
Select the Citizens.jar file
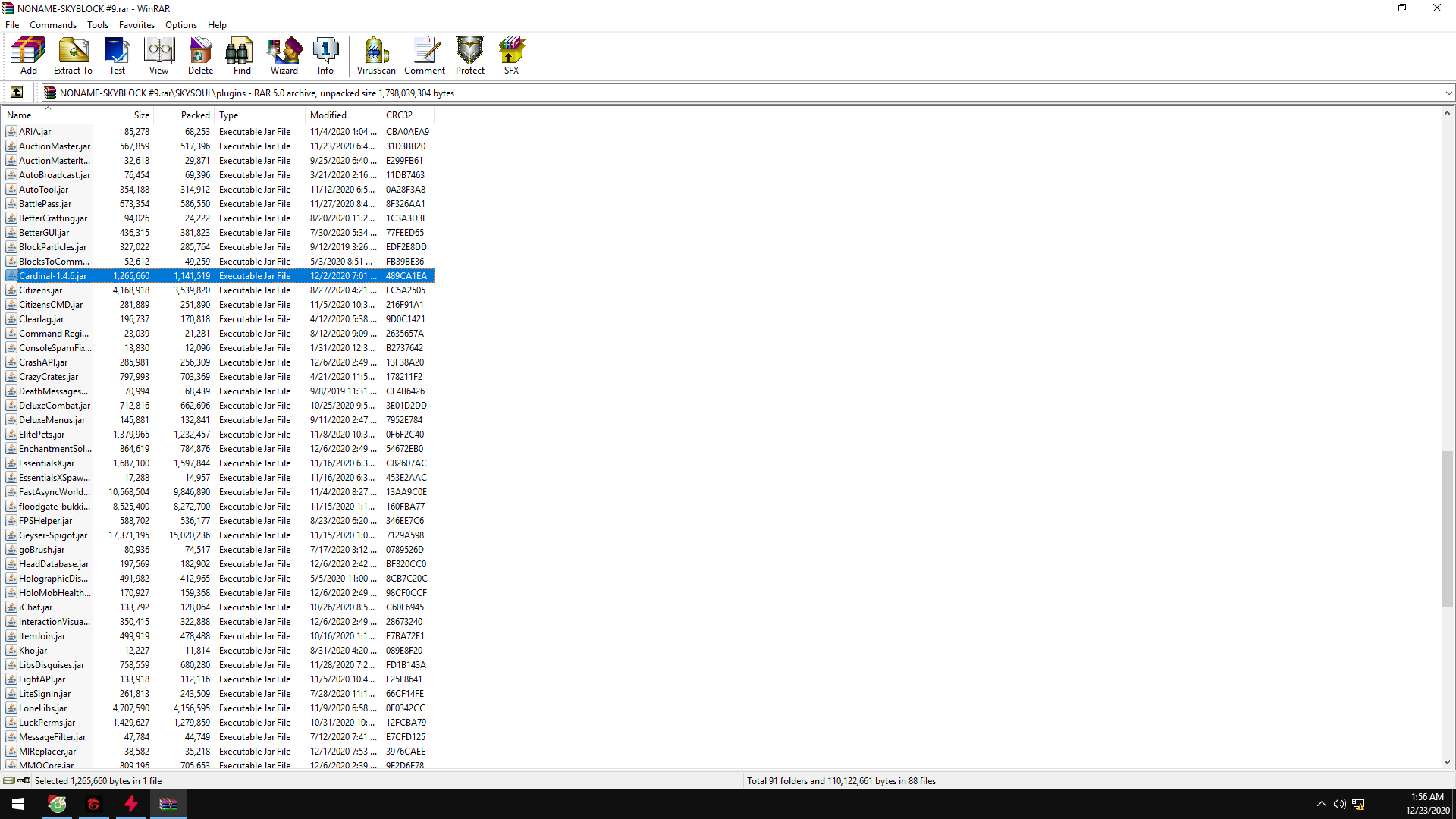tap(41, 290)
